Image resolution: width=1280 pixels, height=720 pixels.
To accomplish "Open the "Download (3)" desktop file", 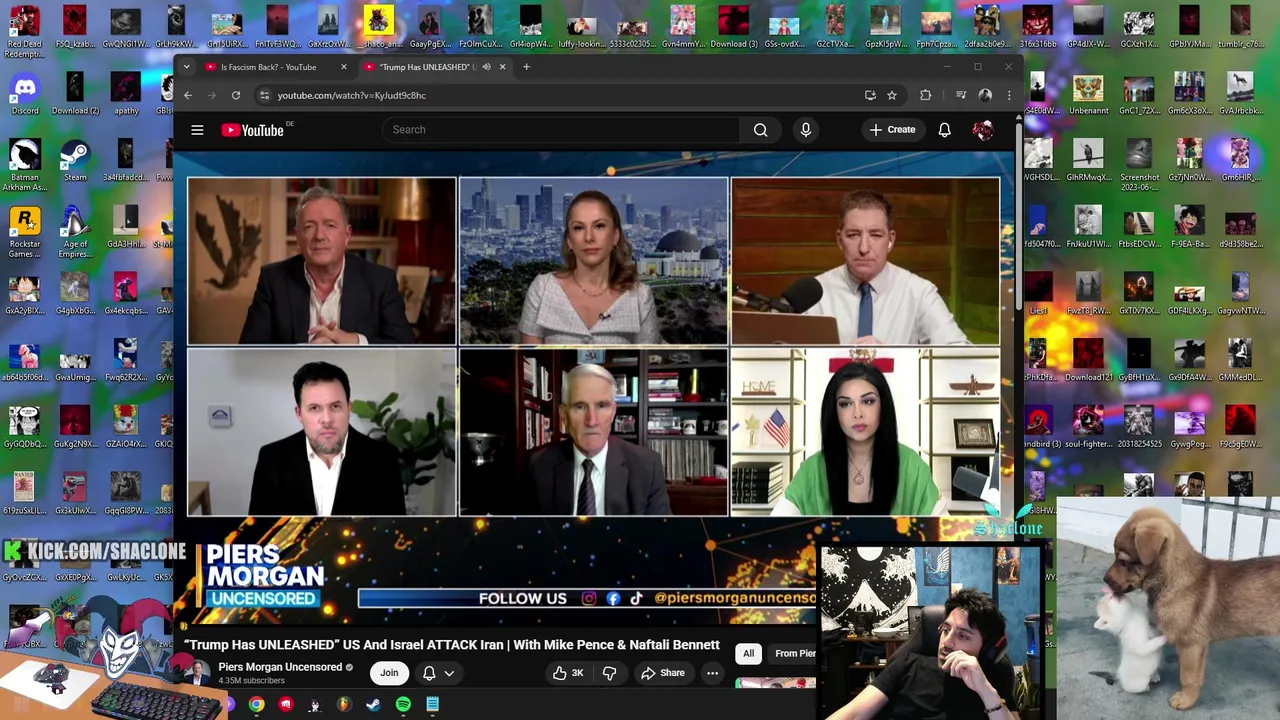I will click(733, 28).
